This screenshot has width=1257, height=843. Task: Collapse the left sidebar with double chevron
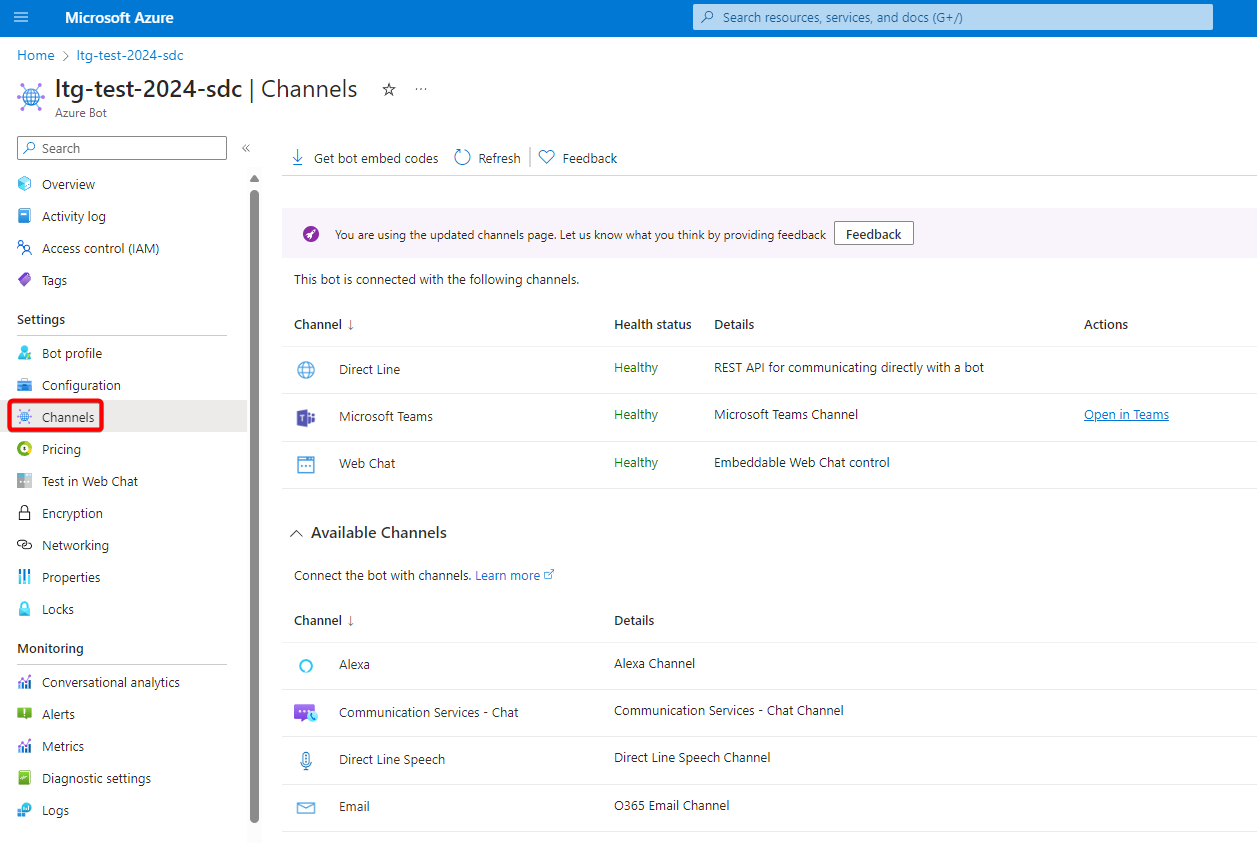click(x=246, y=148)
